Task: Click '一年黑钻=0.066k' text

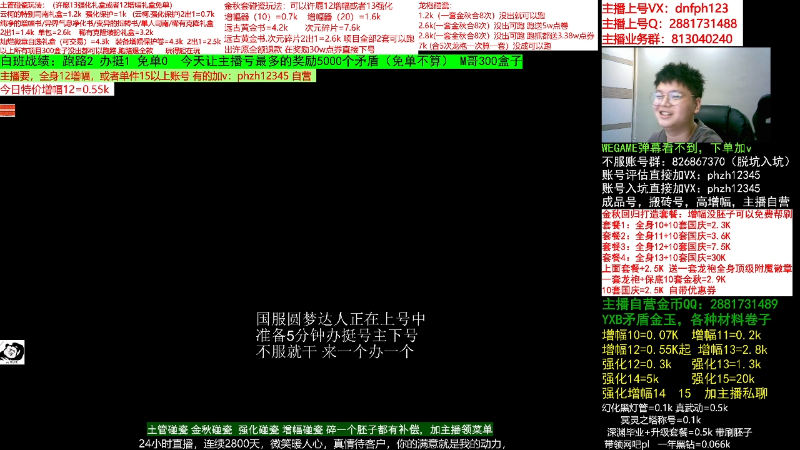Action: pyautogui.click(x=693, y=444)
